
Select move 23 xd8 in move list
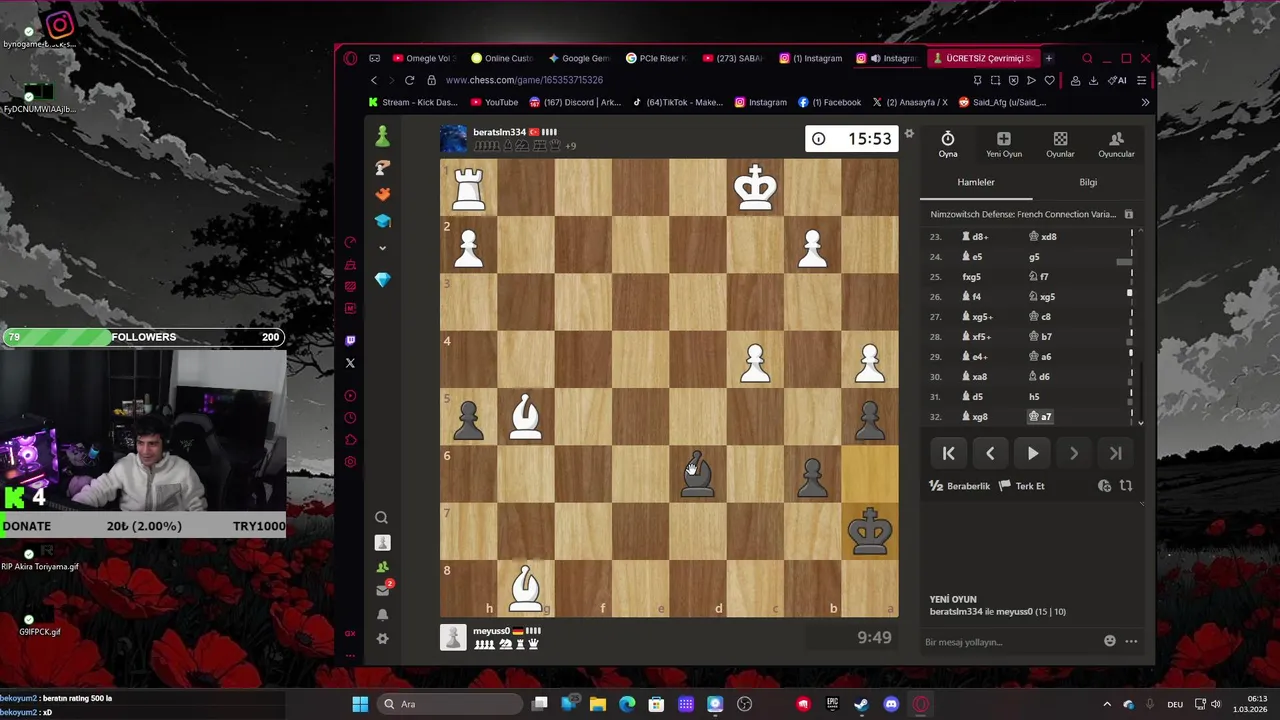[x=1042, y=237]
